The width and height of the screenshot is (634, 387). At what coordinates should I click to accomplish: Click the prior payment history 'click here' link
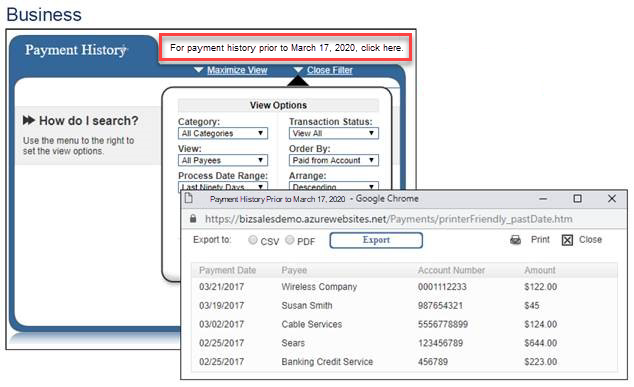pyautogui.click(x=382, y=48)
